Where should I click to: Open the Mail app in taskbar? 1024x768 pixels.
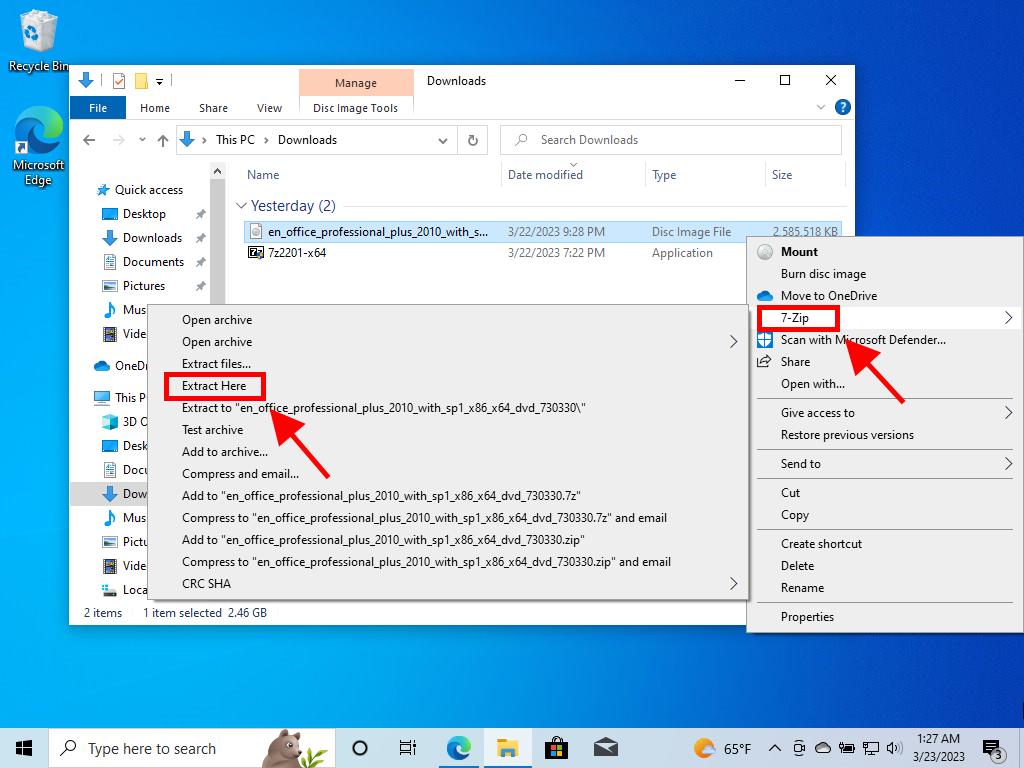(605, 748)
